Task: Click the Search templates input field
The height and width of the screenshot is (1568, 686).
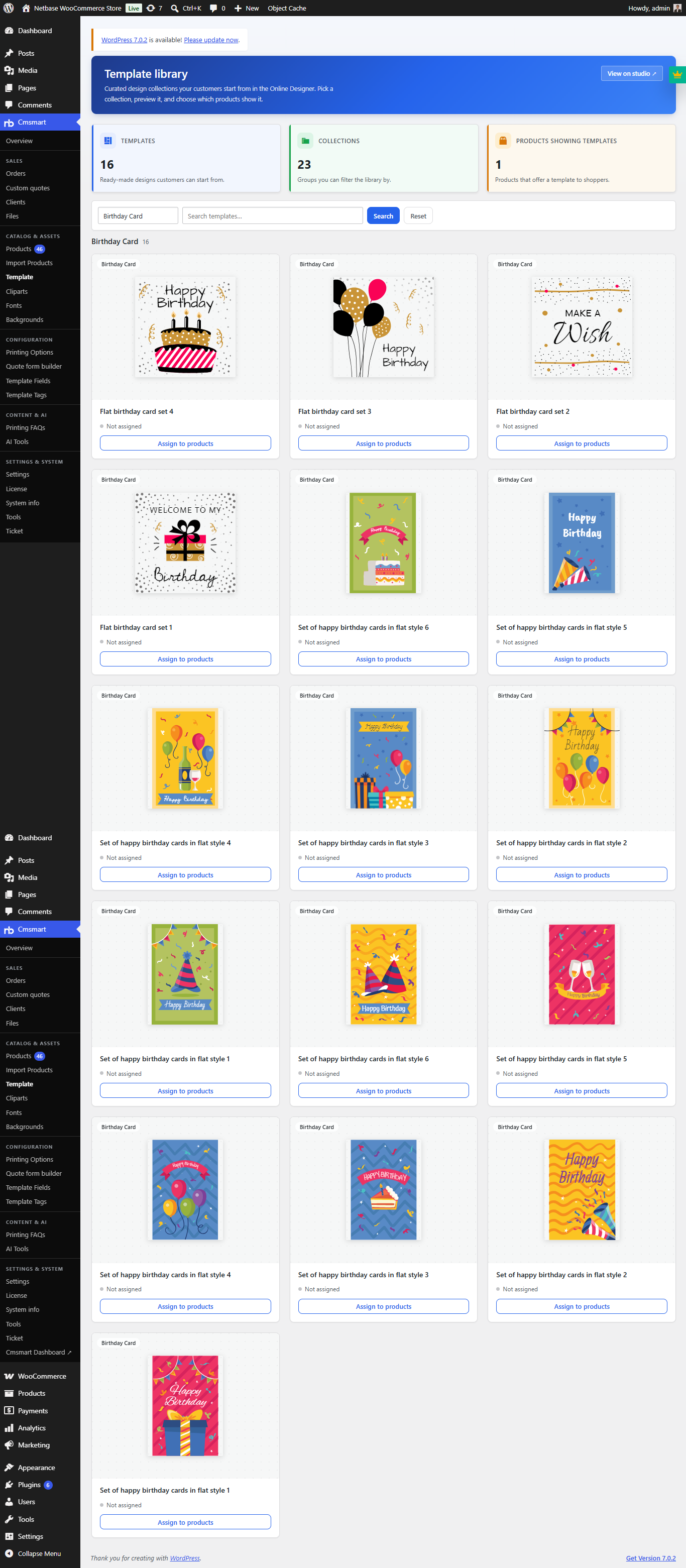Action: pyautogui.click(x=272, y=215)
